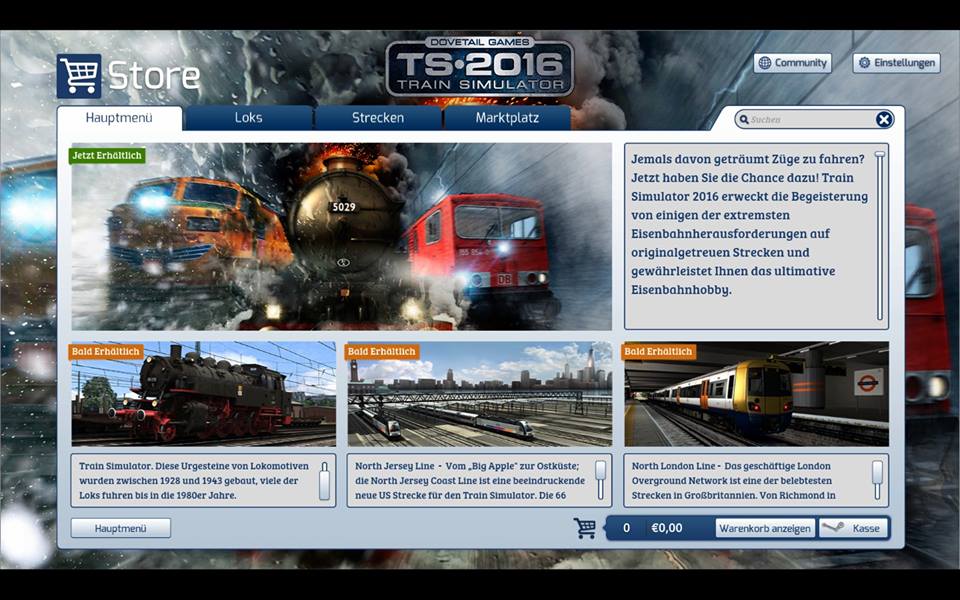The image size is (960, 600).
Task: Click the 'North London Line' description text
Action: [733, 481]
